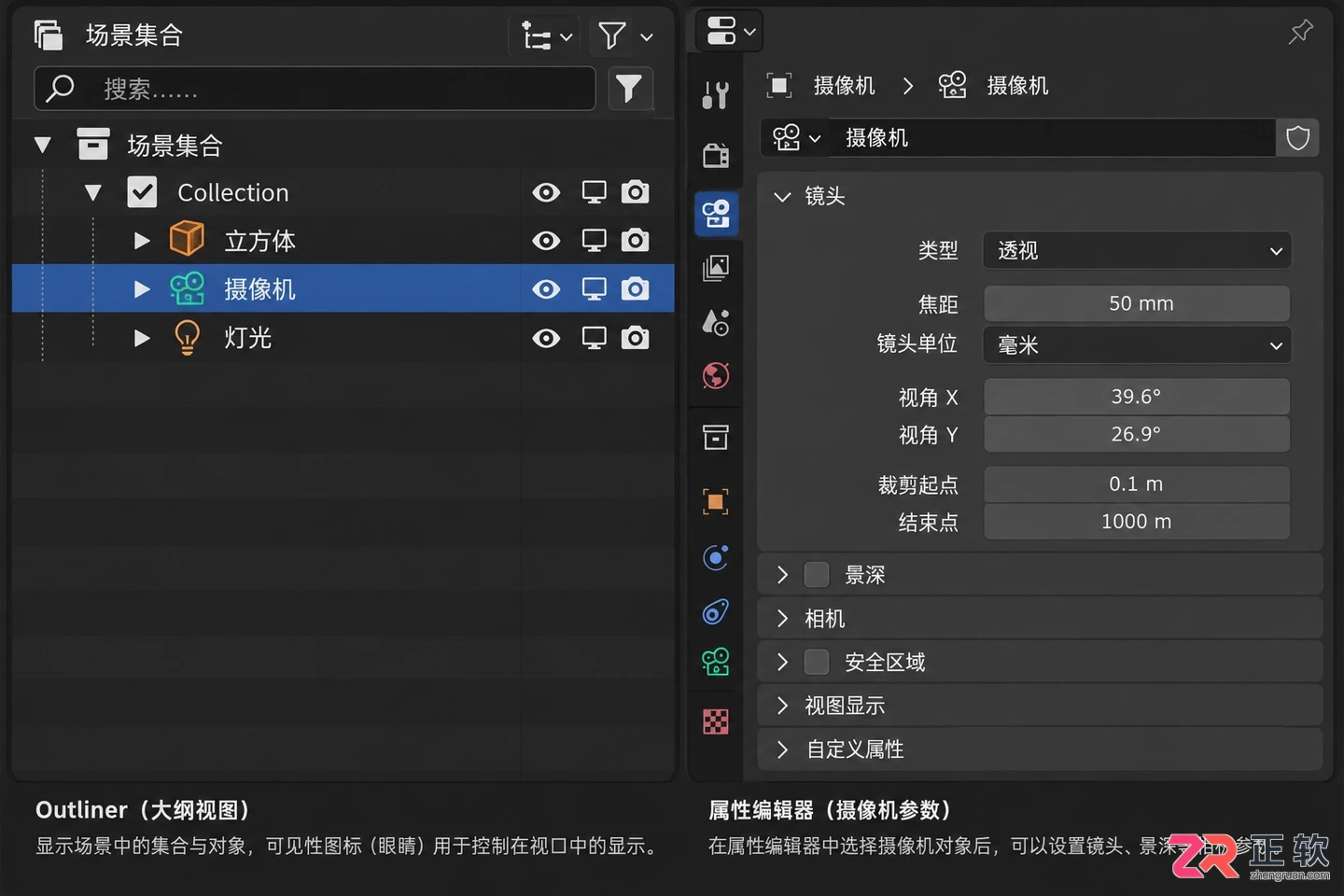Image resolution: width=1344 pixels, height=896 pixels.
Task: Open the Render properties tab
Action: click(x=716, y=155)
